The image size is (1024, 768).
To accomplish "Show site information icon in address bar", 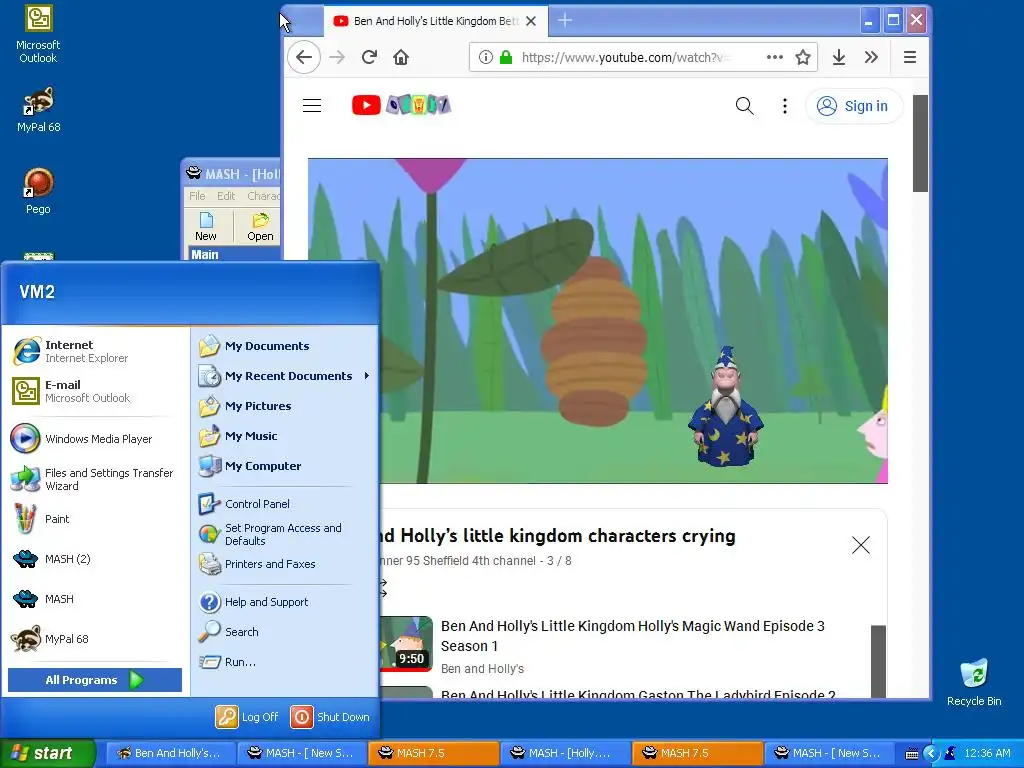I will (x=485, y=57).
